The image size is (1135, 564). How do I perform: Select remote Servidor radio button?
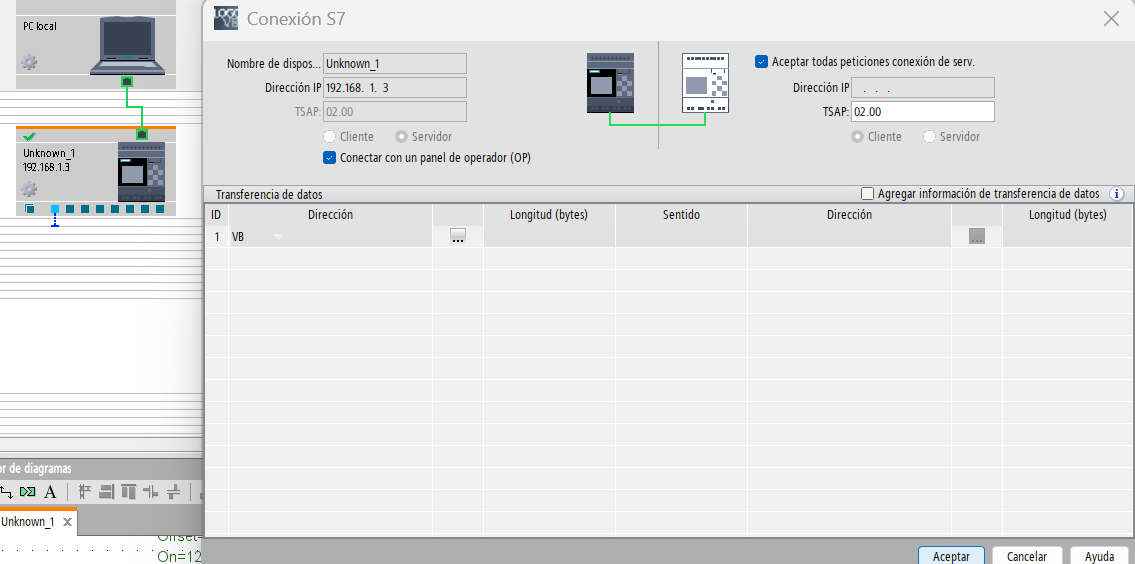(929, 136)
